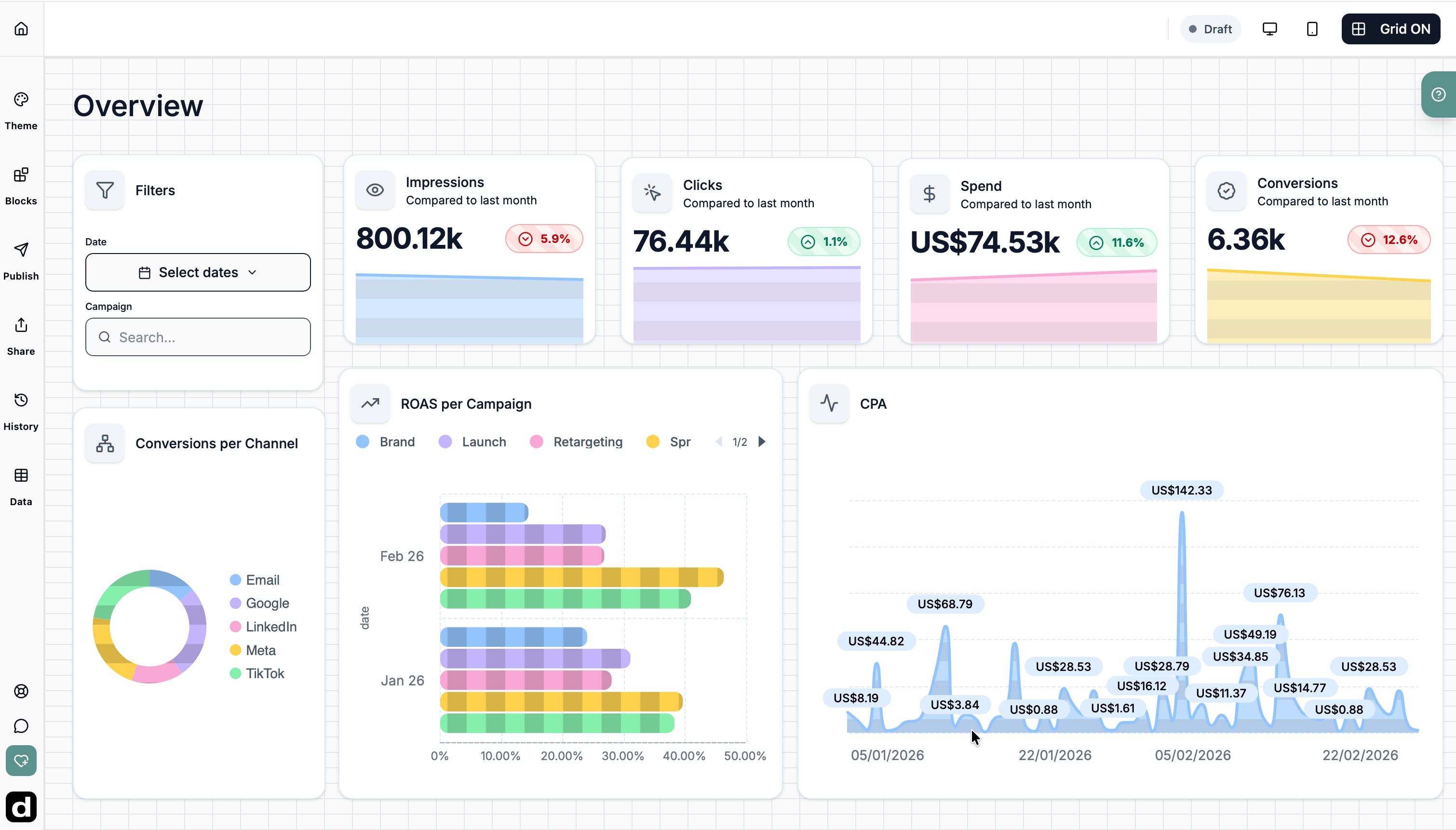Viewport: 1456px width, 830px height.
Task: Click the US$34.85 data label
Action: click(x=1240, y=656)
